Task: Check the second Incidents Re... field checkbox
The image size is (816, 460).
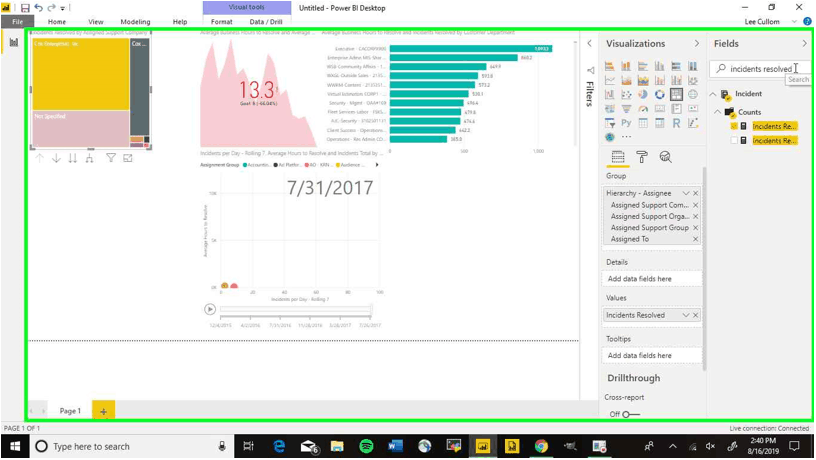Action: [734, 140]
